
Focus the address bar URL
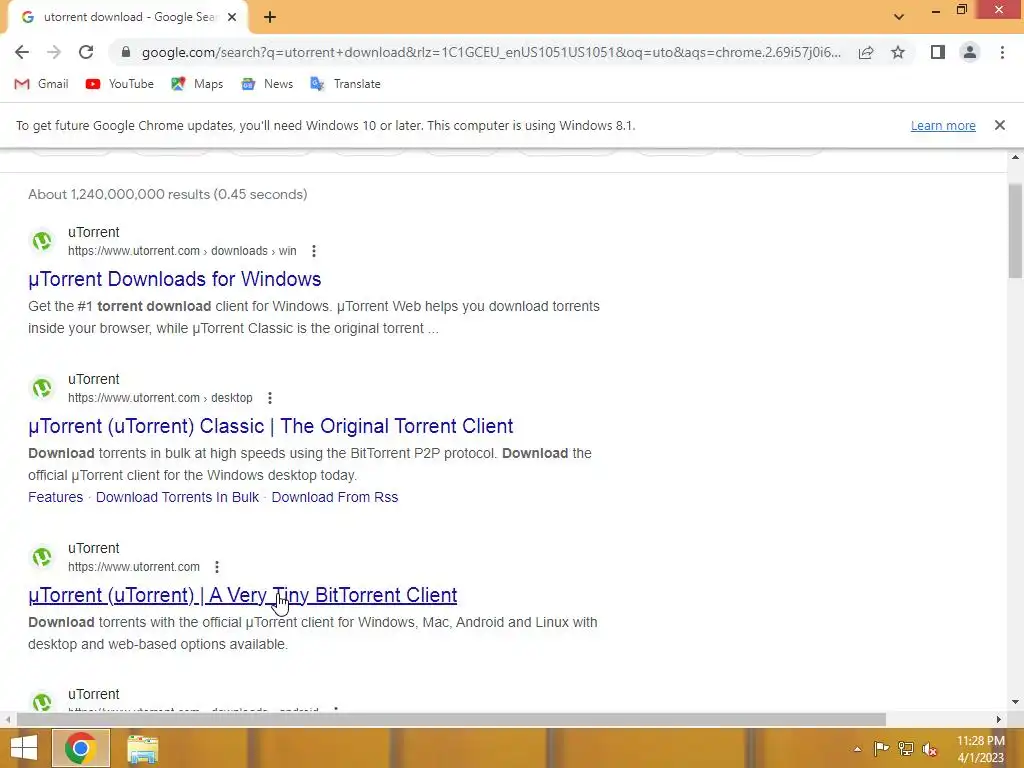pyautogui.click(x=491, y=52)
